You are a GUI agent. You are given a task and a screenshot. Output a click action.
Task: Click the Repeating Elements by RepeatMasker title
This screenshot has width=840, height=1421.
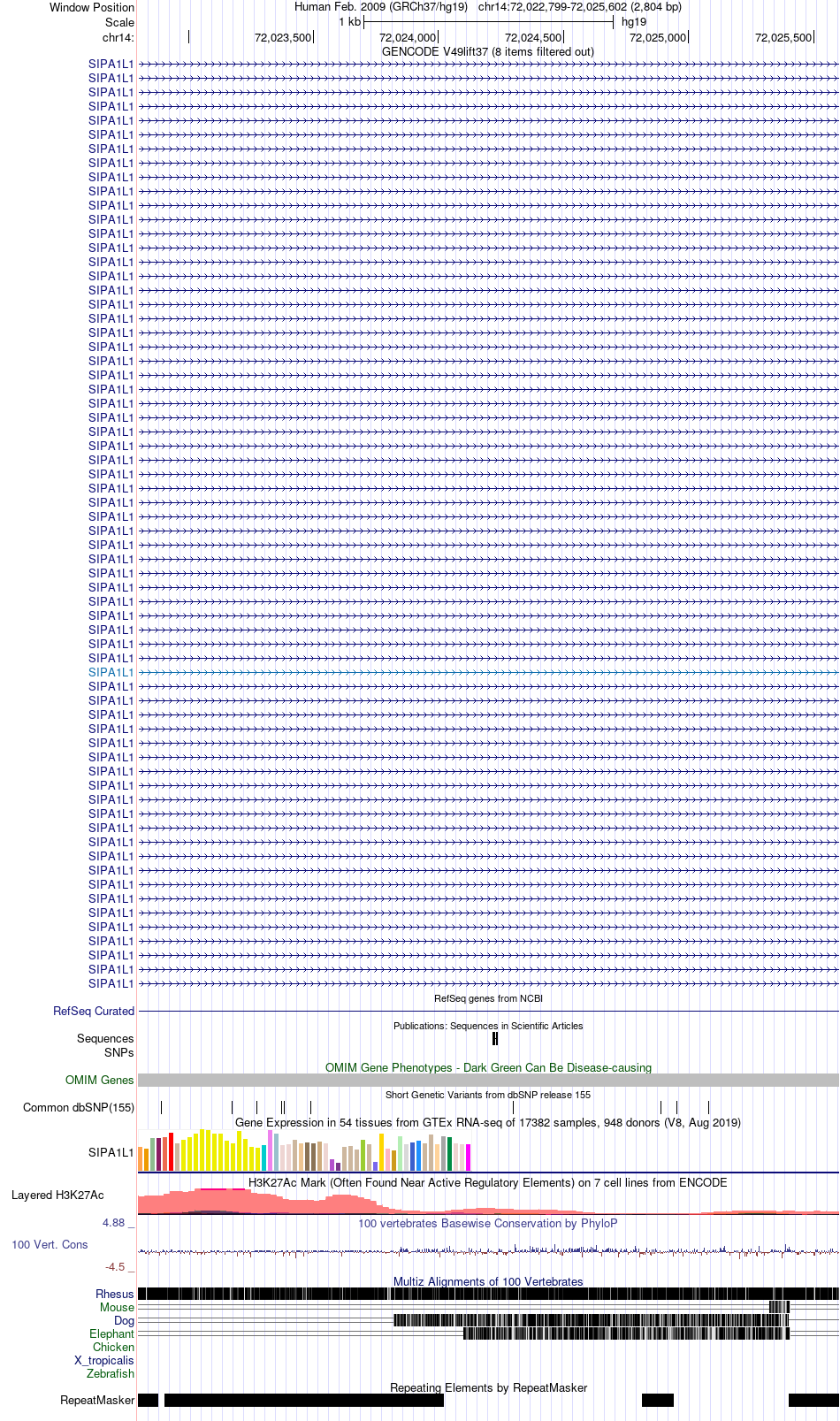coord(488,1387)
